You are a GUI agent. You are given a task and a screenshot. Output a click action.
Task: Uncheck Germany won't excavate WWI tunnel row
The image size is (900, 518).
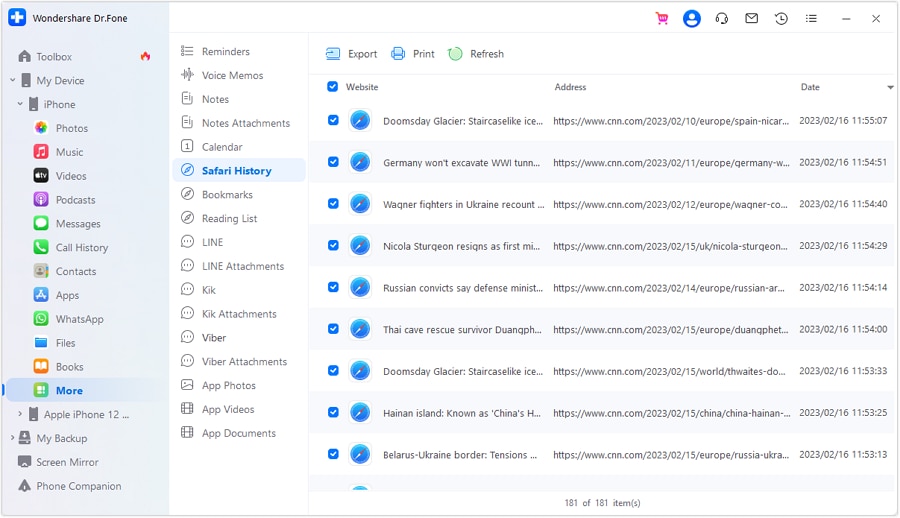pyautogui.click(x=333, y=162)
